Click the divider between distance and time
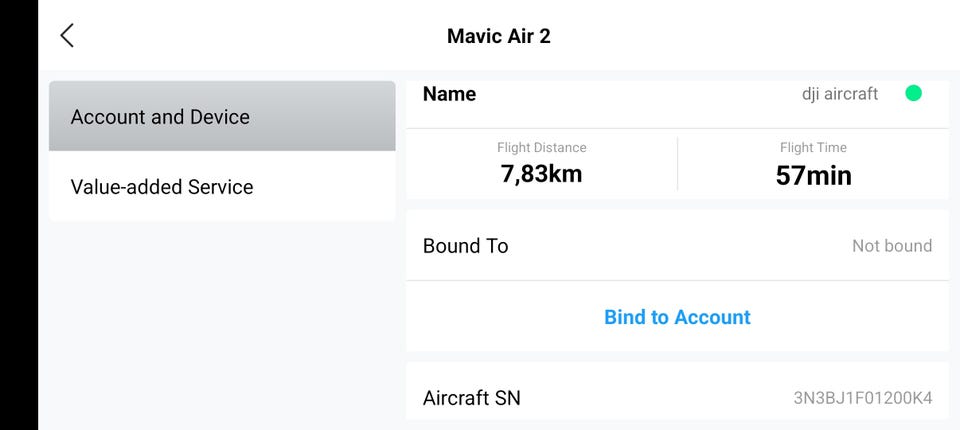The height and width of the screenshot is (430, 960). (x=677, y=163)
